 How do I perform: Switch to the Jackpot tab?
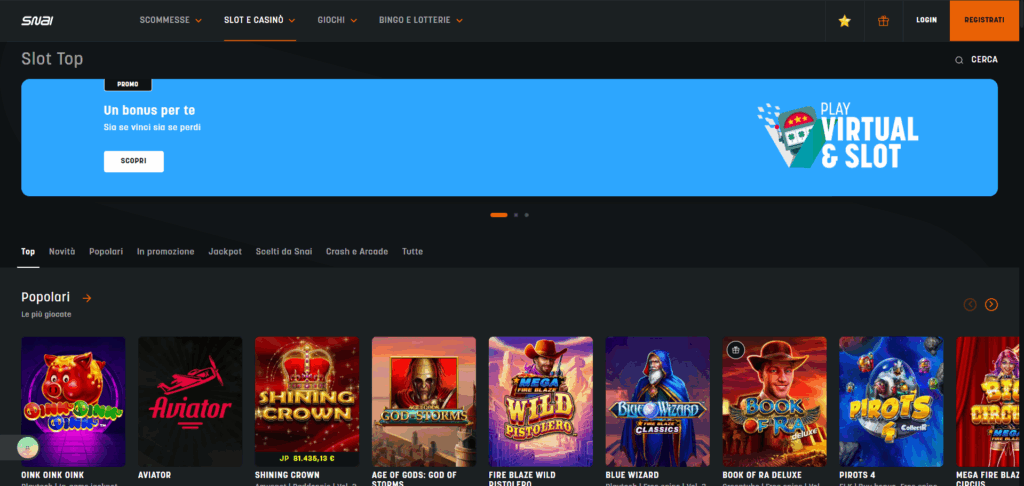click(x=225, y=251)
